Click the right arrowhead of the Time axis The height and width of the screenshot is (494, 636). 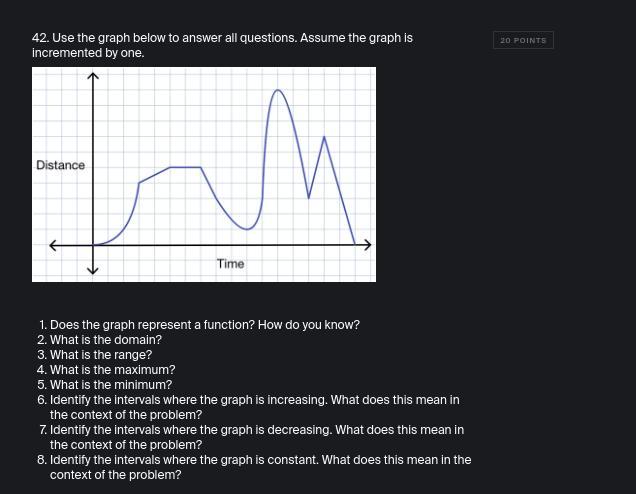click(367, 245)
